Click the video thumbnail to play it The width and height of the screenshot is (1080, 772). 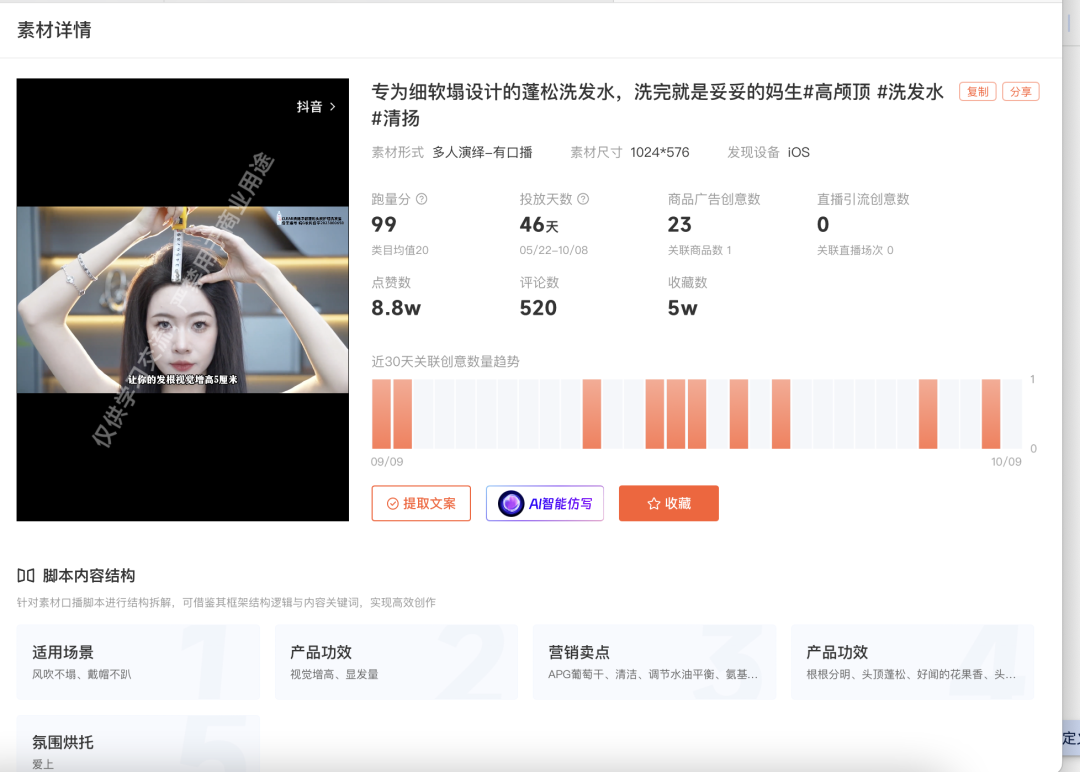pyautogui.click(x=183, y=300)
